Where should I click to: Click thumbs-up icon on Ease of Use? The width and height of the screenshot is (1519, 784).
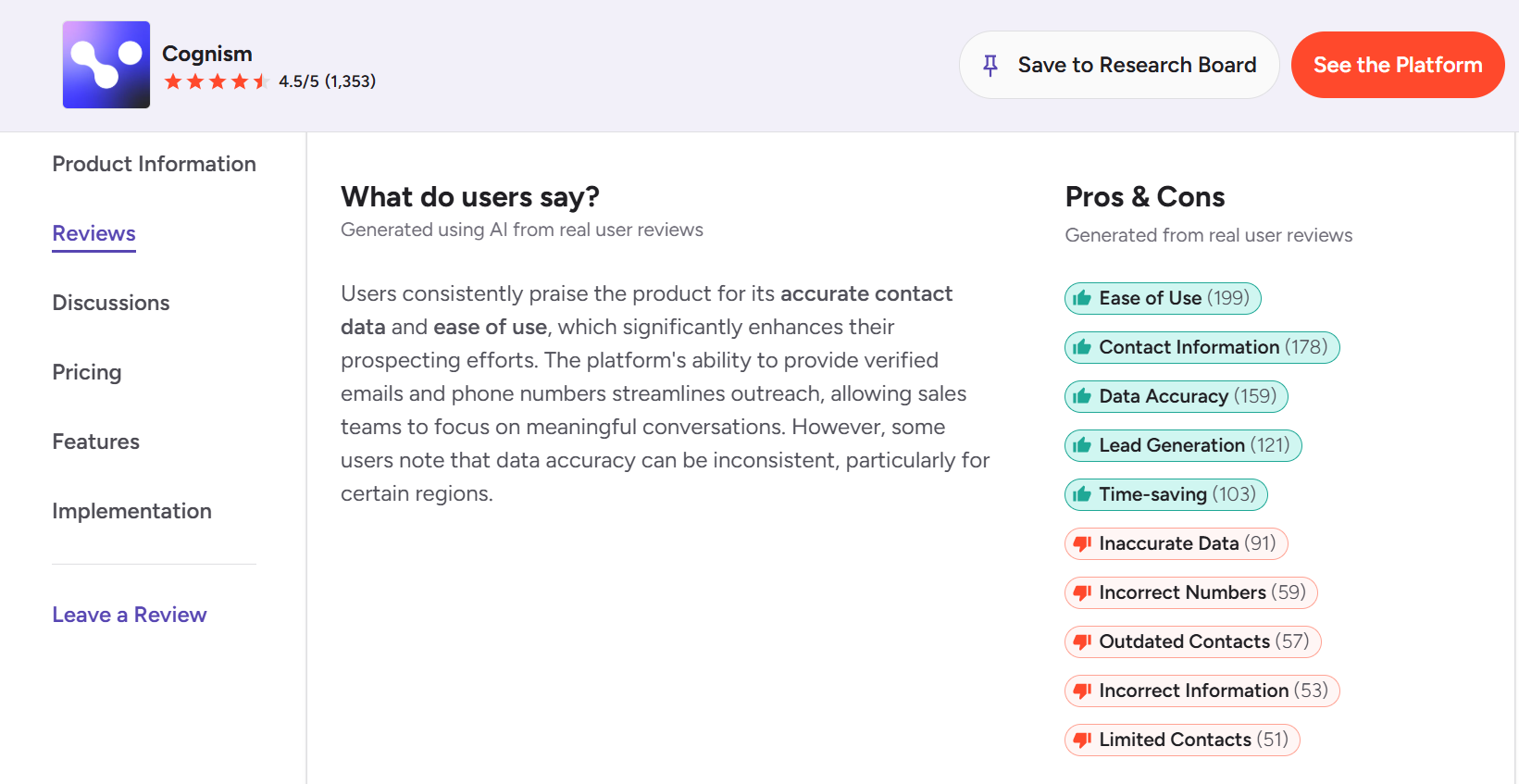pos(1082,298)
